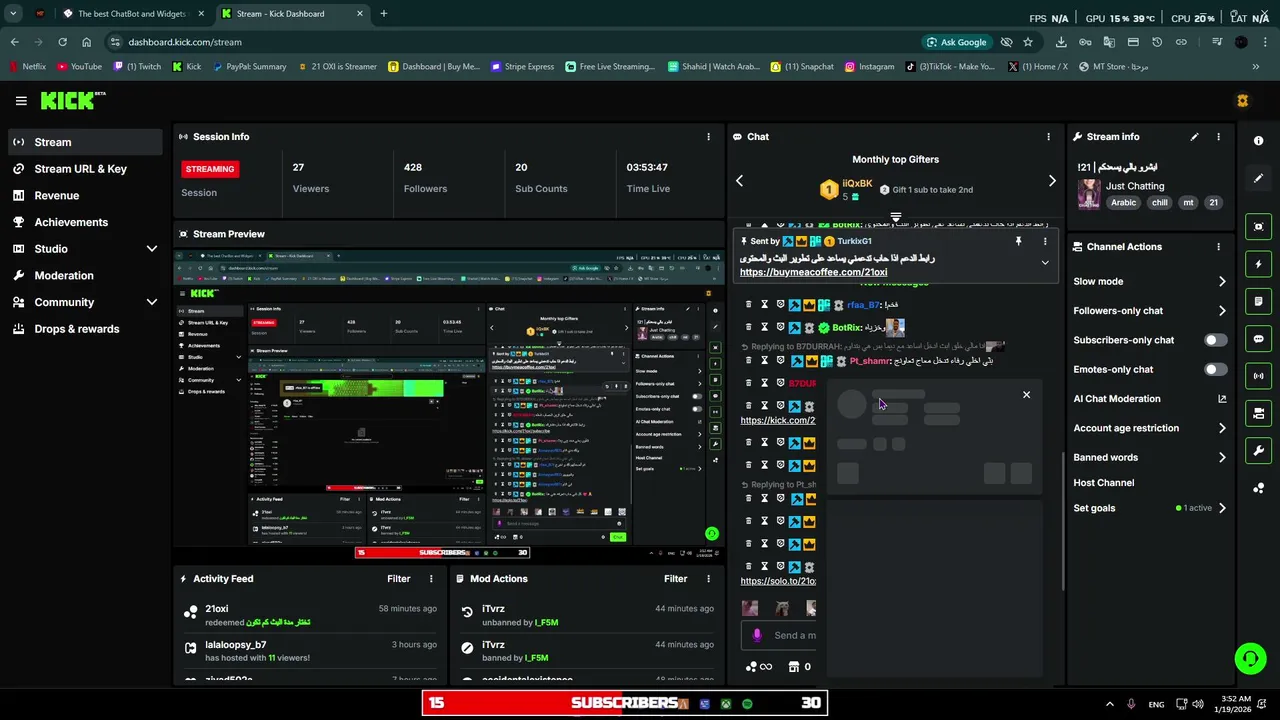The width and height of the screenshot is (1280, 720).
Task: Toggle the lightning bolt widget in right rail
Action: (1258, 264)
